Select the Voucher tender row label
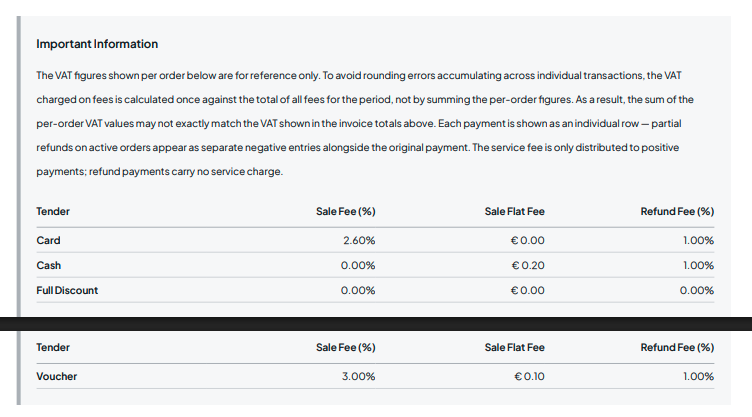Screen dimensions: 752x417 point(56,377)
